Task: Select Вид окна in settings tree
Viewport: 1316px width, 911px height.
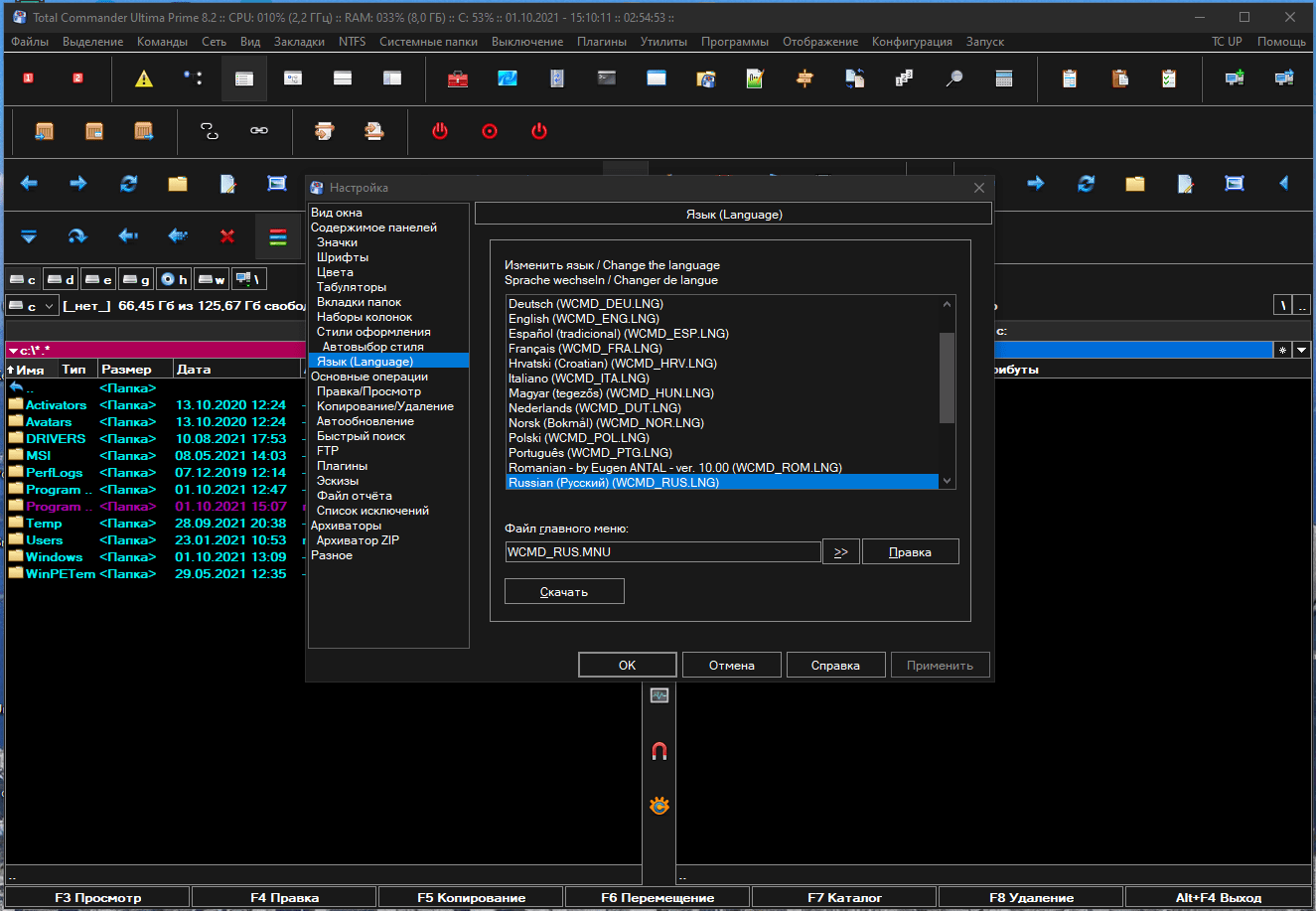Action: click(x=337, y=213)
